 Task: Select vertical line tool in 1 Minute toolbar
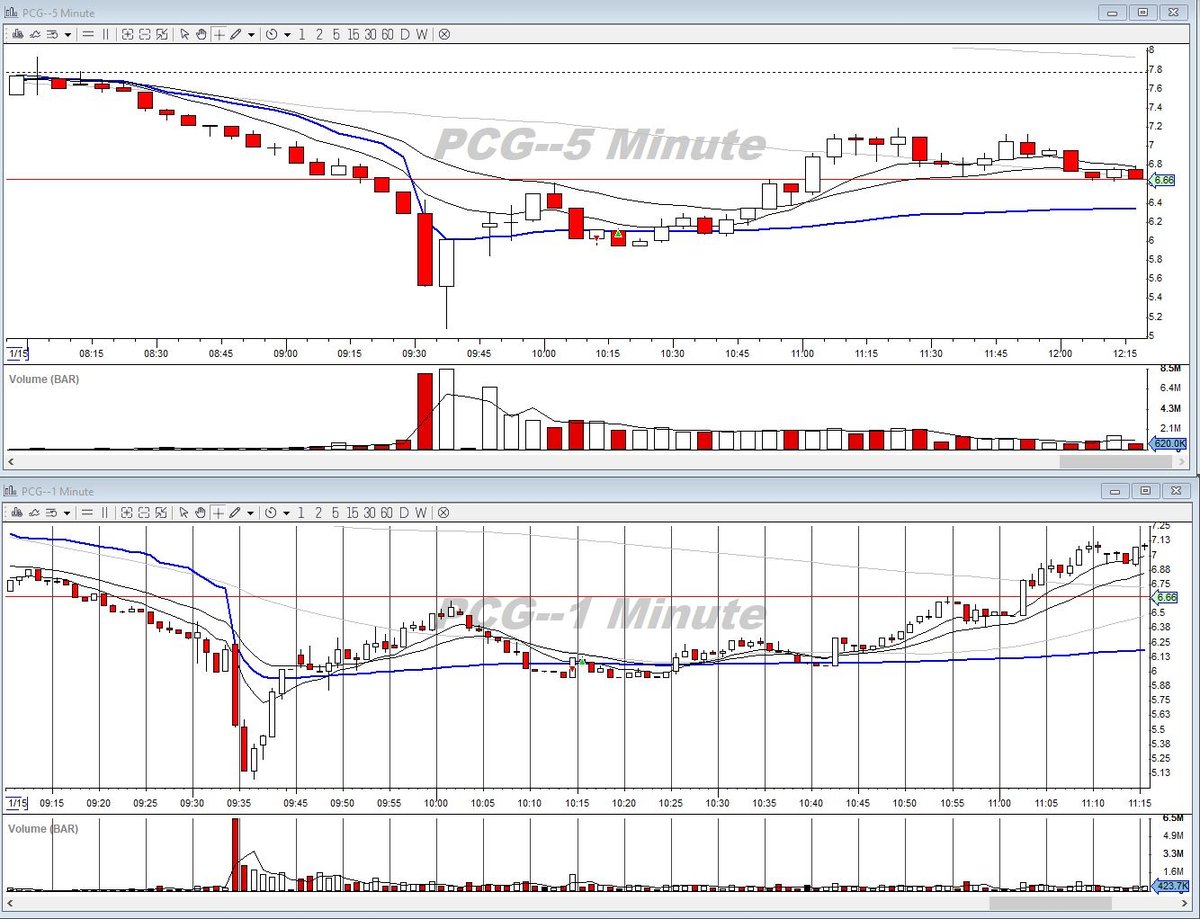click(x=105, y=512)
